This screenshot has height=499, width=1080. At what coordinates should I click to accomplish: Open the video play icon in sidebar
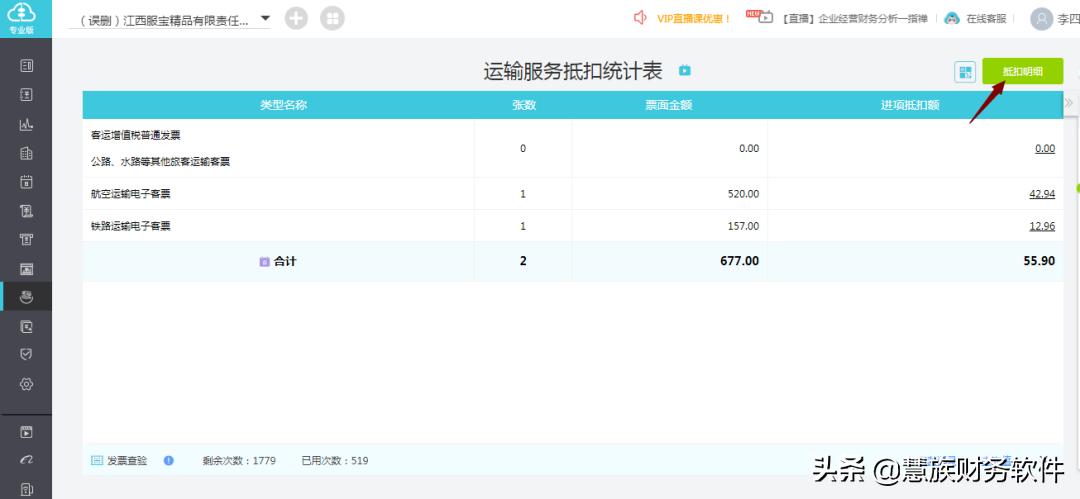click(x=26, y=433)
